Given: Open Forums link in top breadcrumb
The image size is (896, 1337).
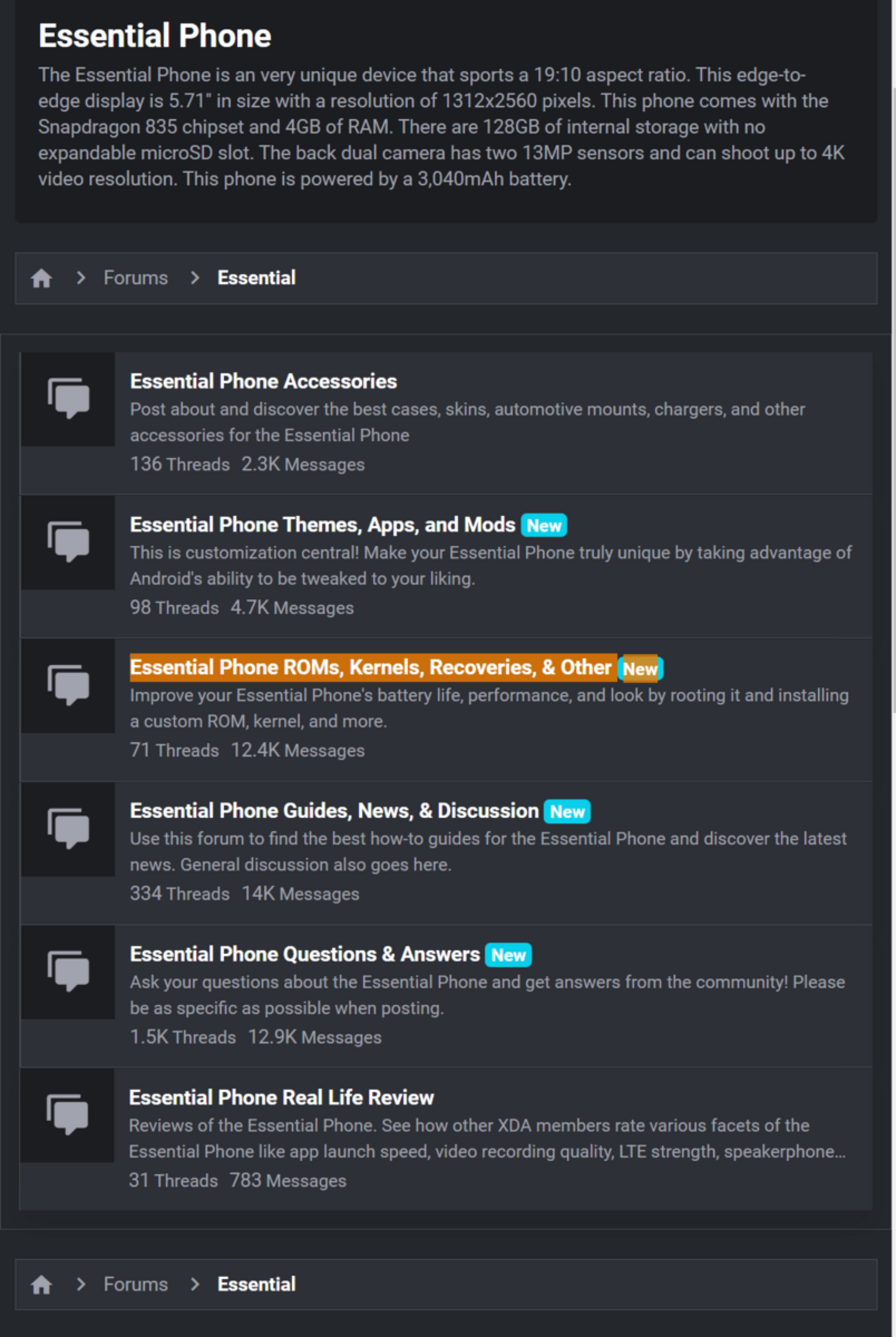Looking at the screenshot, I should click(x=136, y=278).
